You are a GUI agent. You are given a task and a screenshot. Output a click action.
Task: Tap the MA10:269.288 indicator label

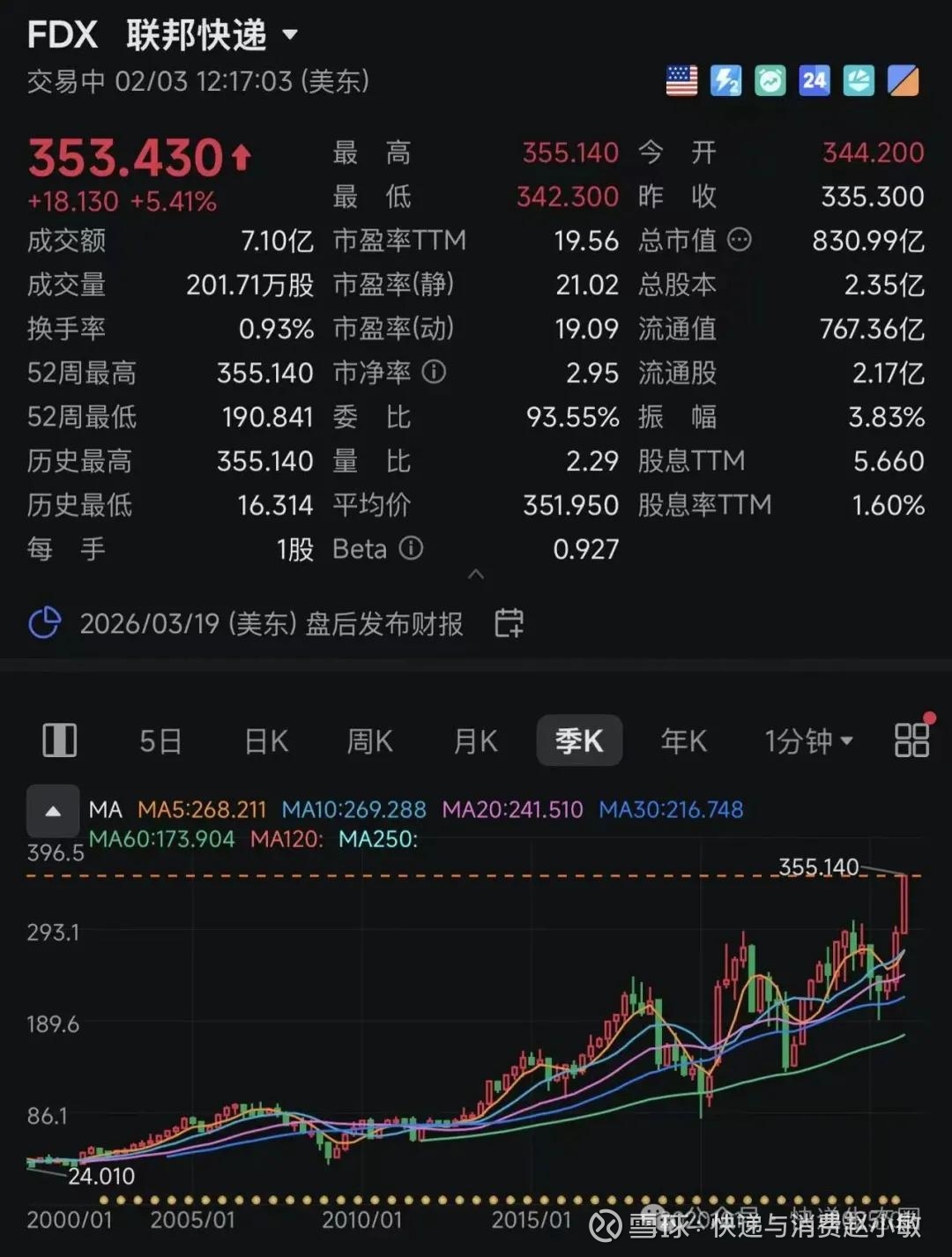pyautogui.click(x=353, y=809)
